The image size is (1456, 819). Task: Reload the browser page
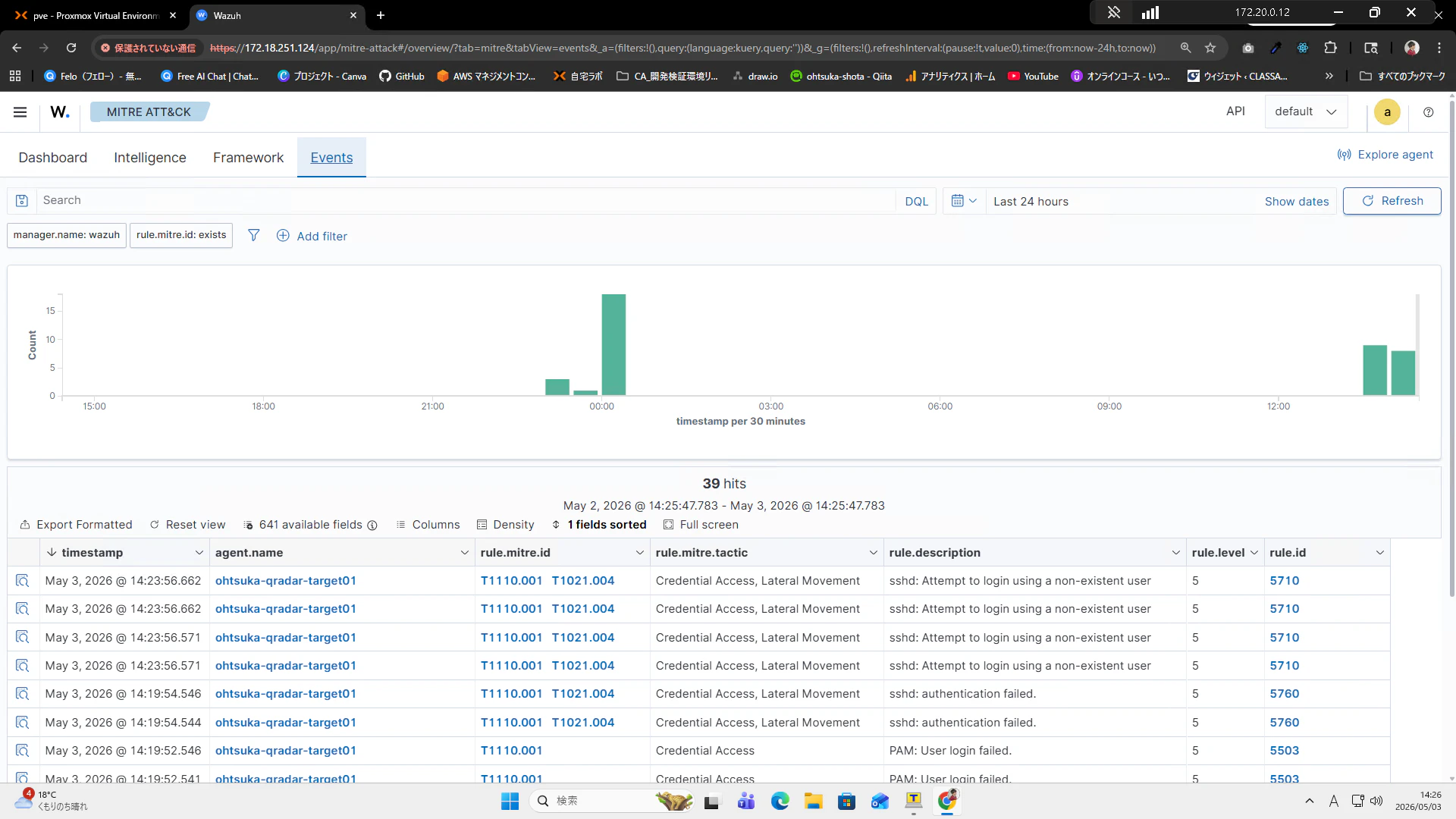(x=71, y=48)
